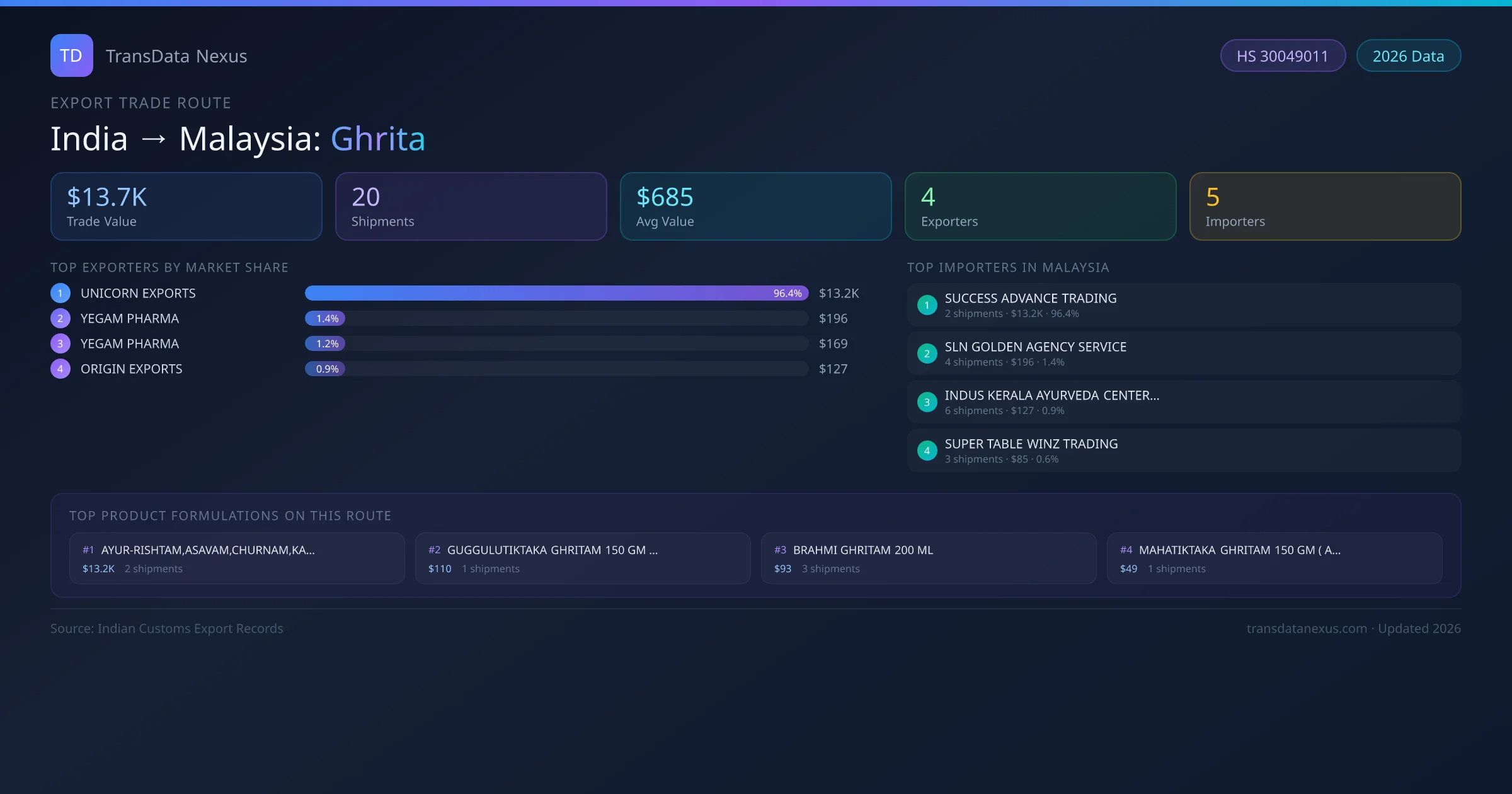1512x794 pixels.
Task: Click the rank 1 badge beside UNICORN EXPORTS
Action: [60, 293]
